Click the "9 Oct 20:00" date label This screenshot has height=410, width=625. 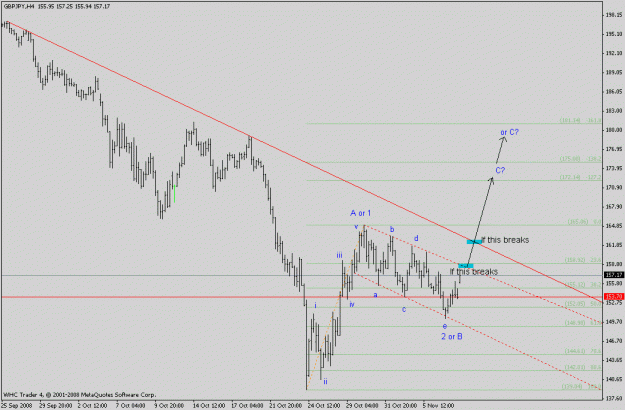coord(169,406)
